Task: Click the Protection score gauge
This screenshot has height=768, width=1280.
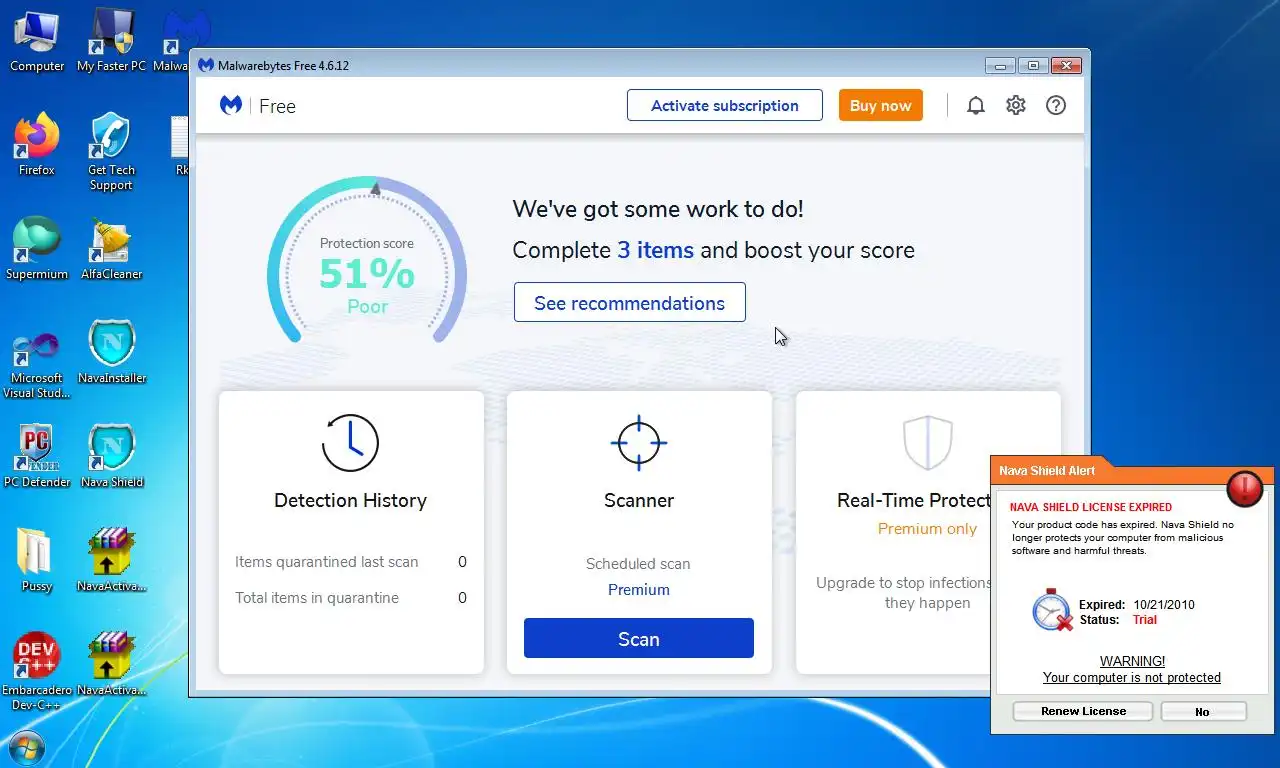Action: coord(367,262)
